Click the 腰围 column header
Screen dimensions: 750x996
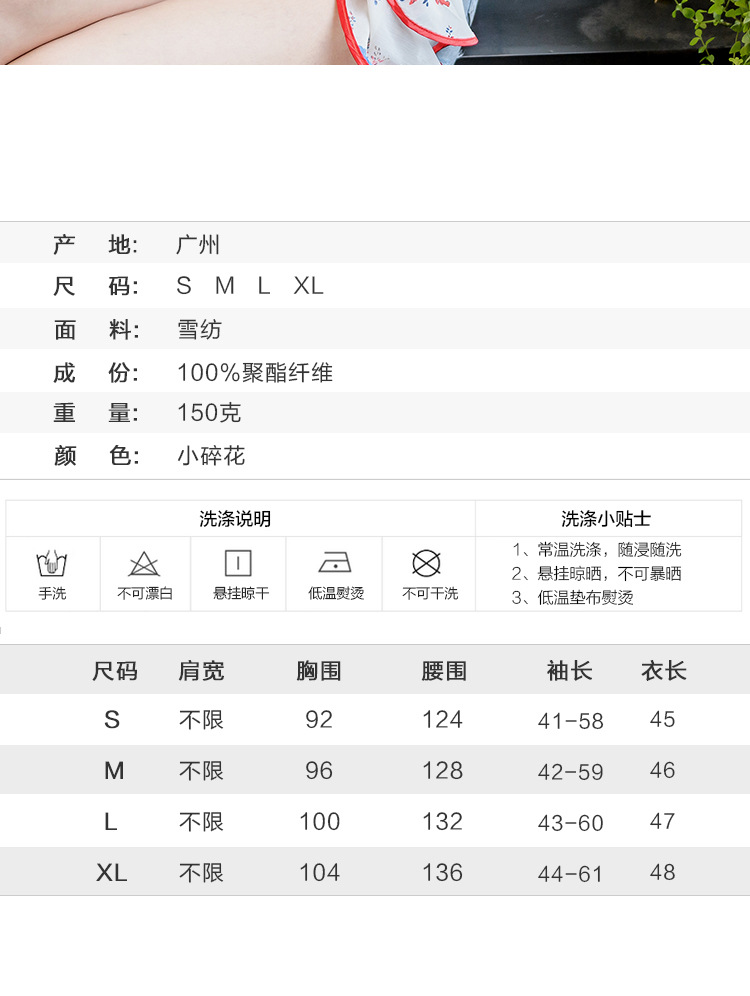(443, 671)
